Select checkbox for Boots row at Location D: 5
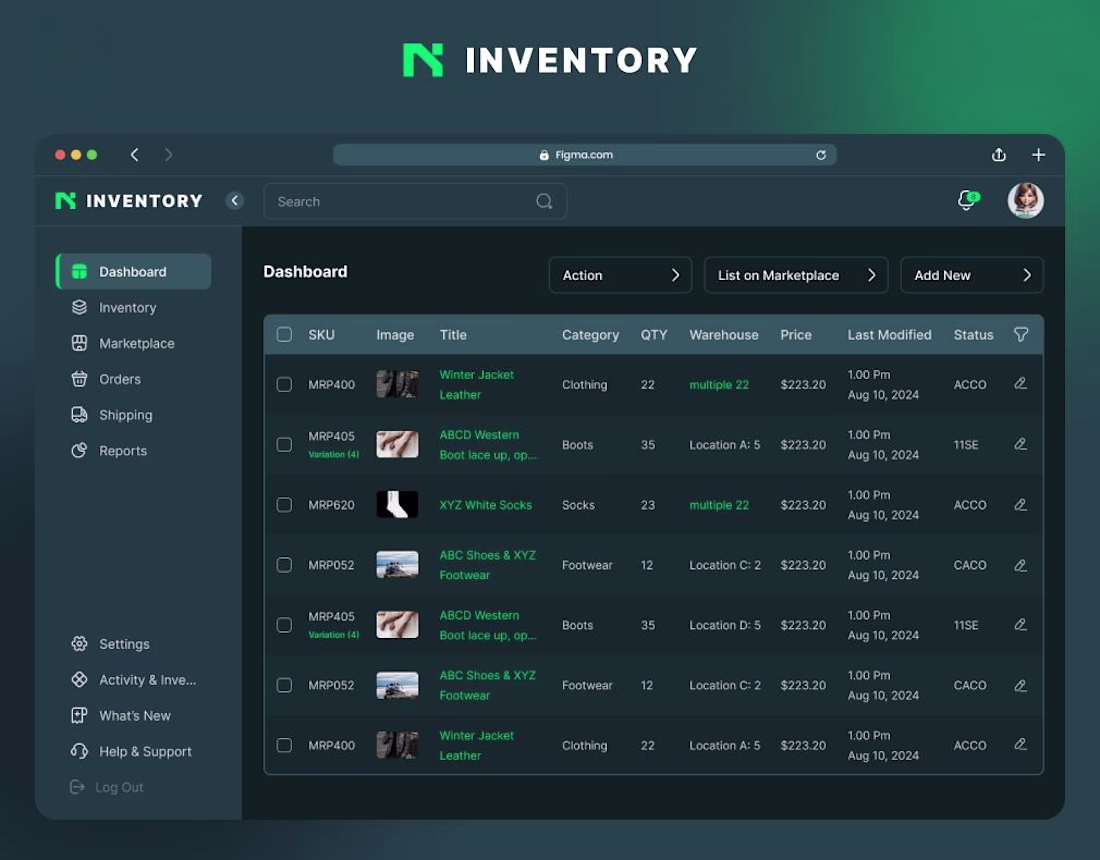The width and height of the screenshot is (1100, 860). (284, 625)
